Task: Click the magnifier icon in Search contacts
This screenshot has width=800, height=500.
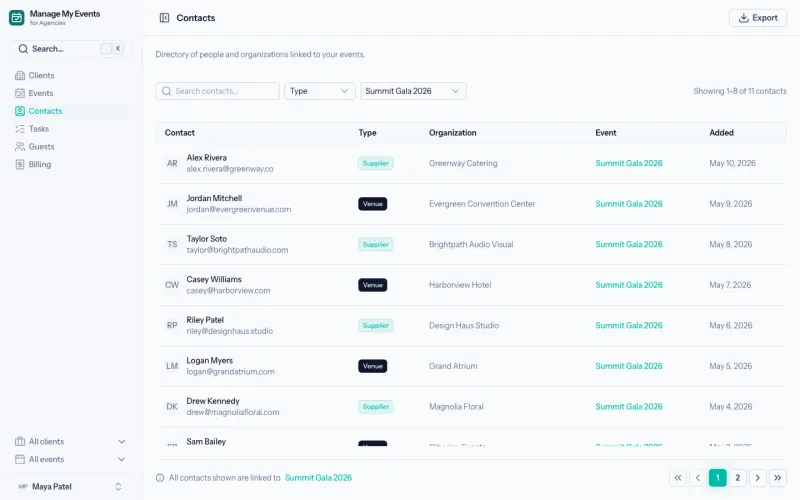Action: click(x=166, y=91)
